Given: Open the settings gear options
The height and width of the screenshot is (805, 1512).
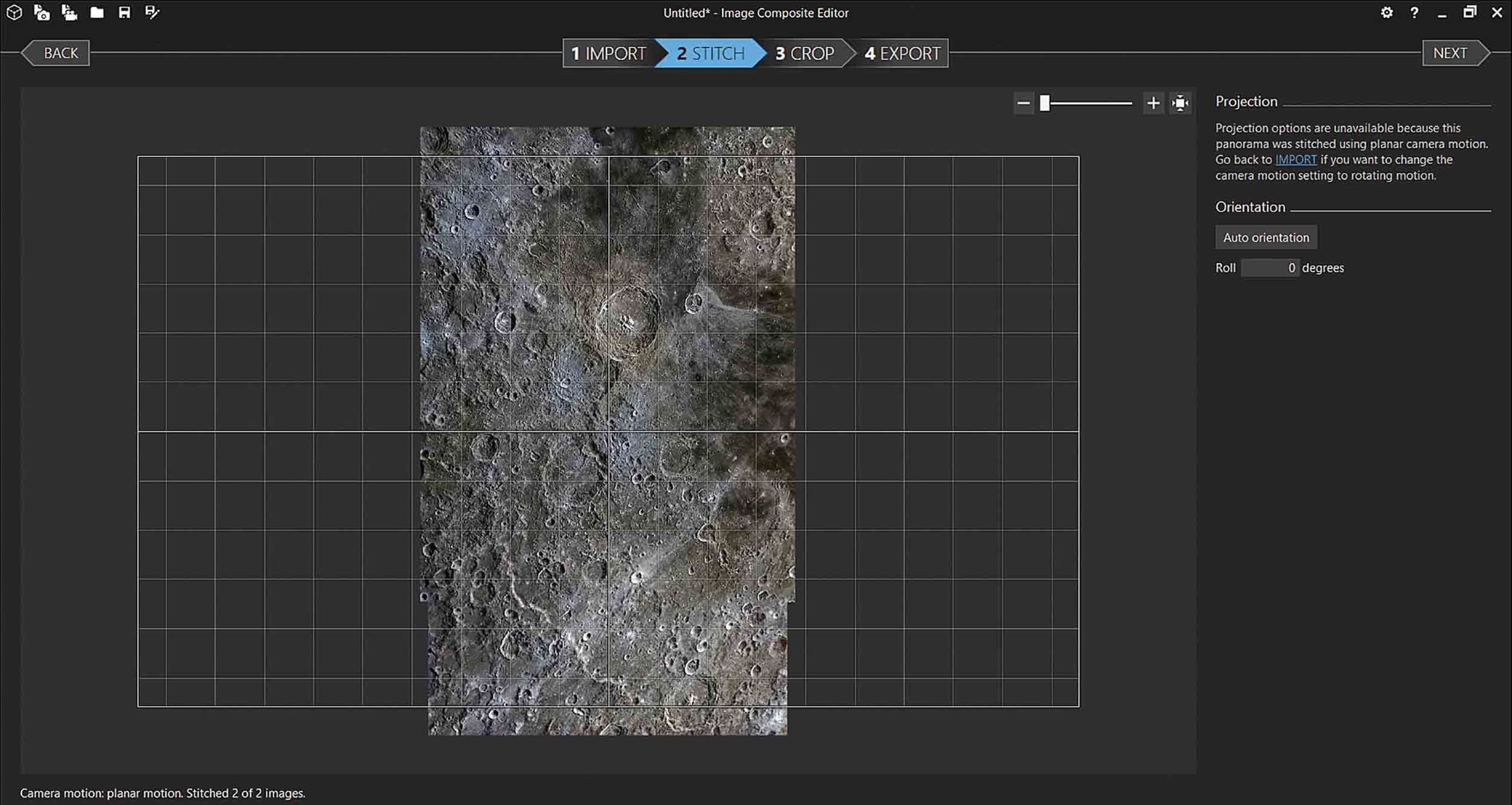Looking at the screenshot, I should click(x=1387, y=13).
